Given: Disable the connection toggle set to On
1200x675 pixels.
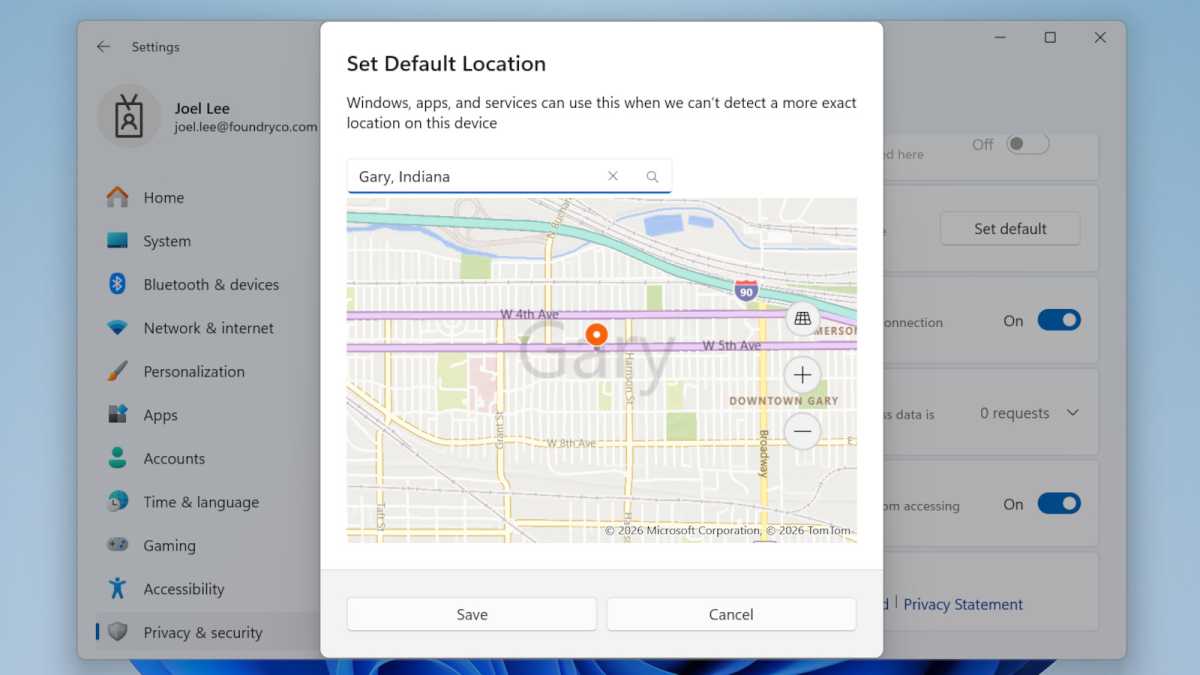Looking at the screenshot, I should point(1059,320).
